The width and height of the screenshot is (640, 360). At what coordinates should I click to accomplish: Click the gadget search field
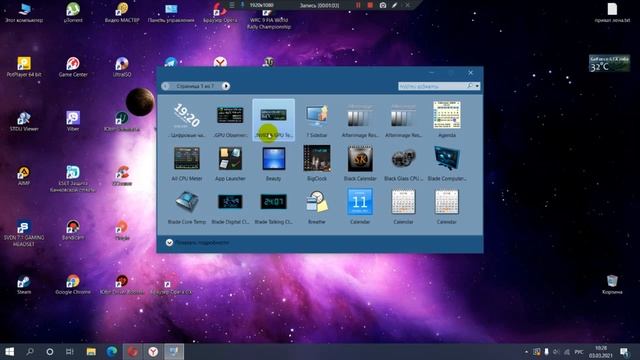click(x=433, y=86)
